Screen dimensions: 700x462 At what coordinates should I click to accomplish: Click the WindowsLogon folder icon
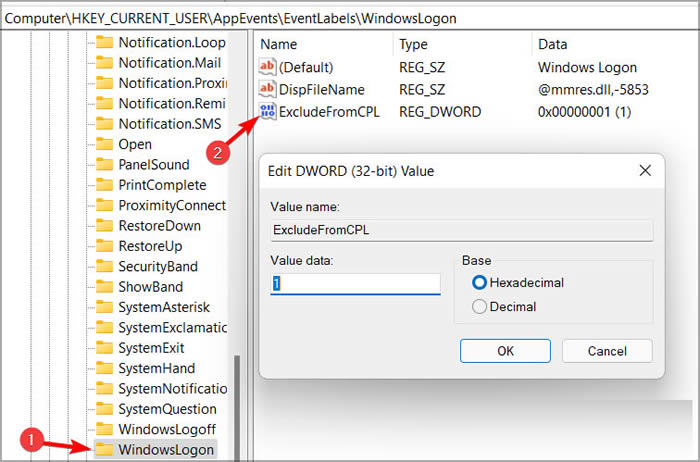tap(104, 450)
